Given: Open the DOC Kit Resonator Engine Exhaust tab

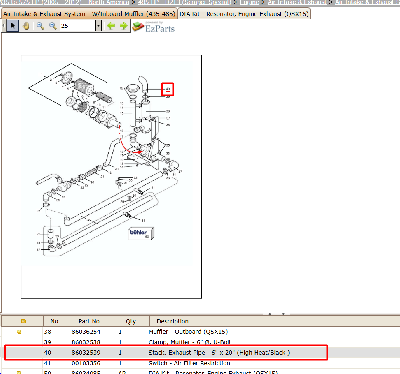Looking at the screenshot, I should pos(244,14).
